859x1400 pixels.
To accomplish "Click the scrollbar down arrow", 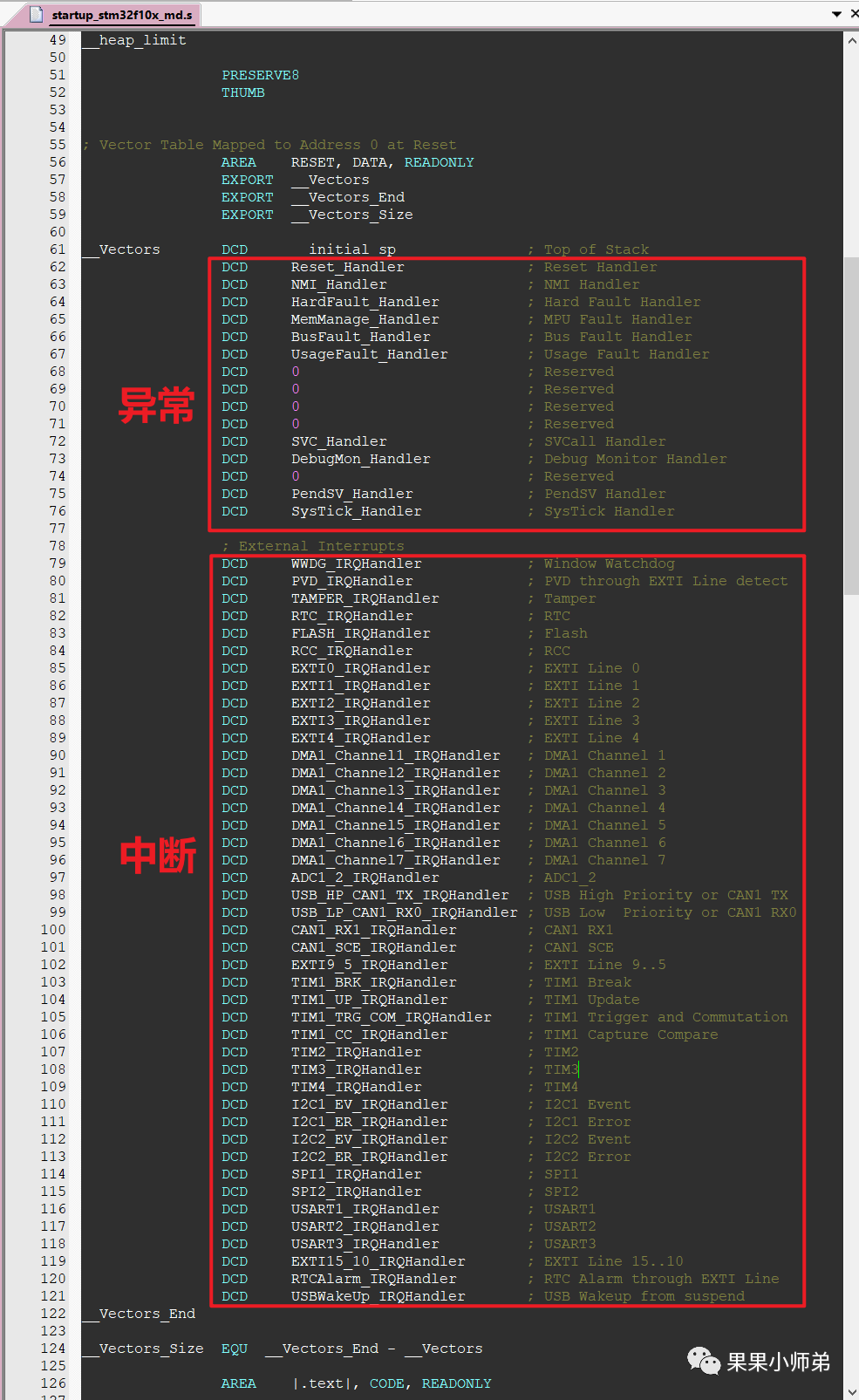I will [851, 1391].
